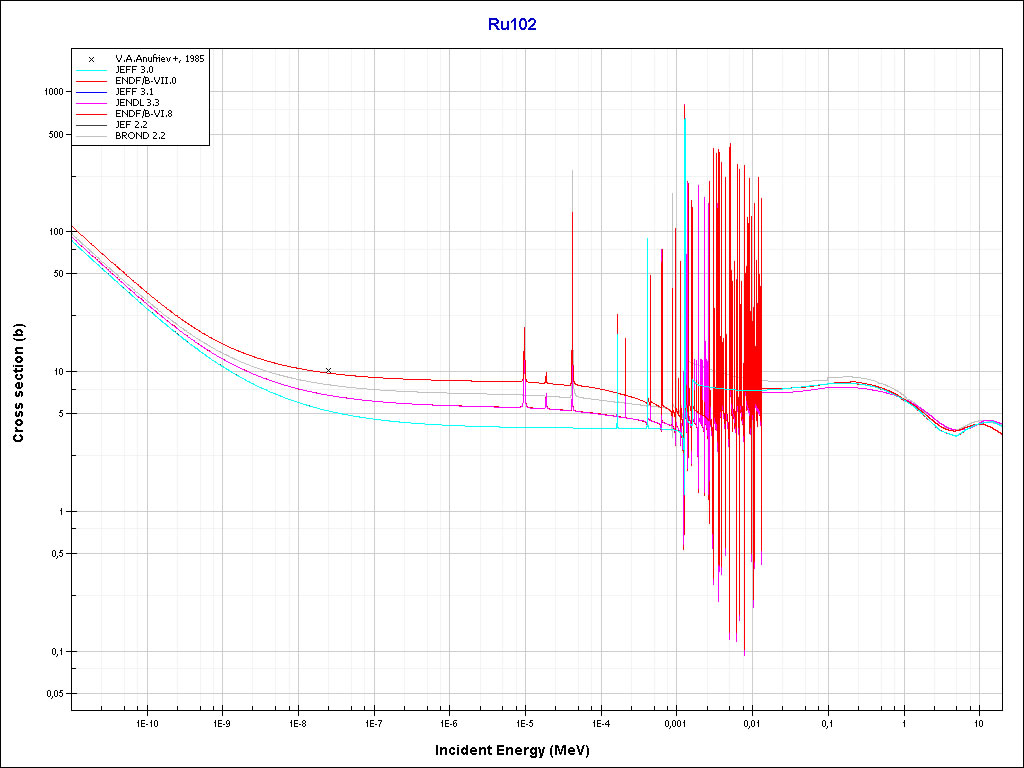Select the 1E-10 tick label on x-axis
Screen dimensions: 1024x768
tap(146, 722)
